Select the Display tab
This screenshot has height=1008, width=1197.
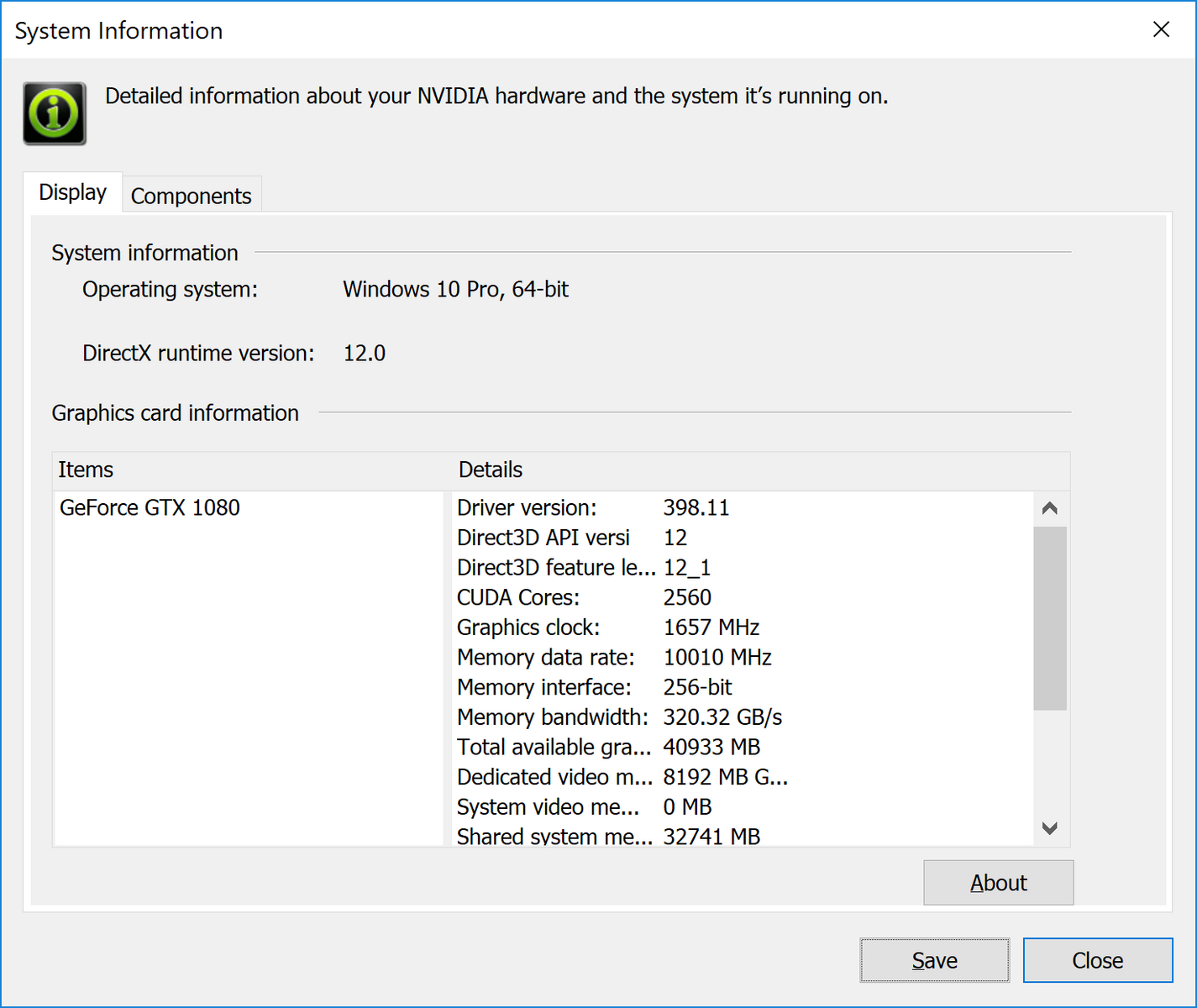click(73, 192)
